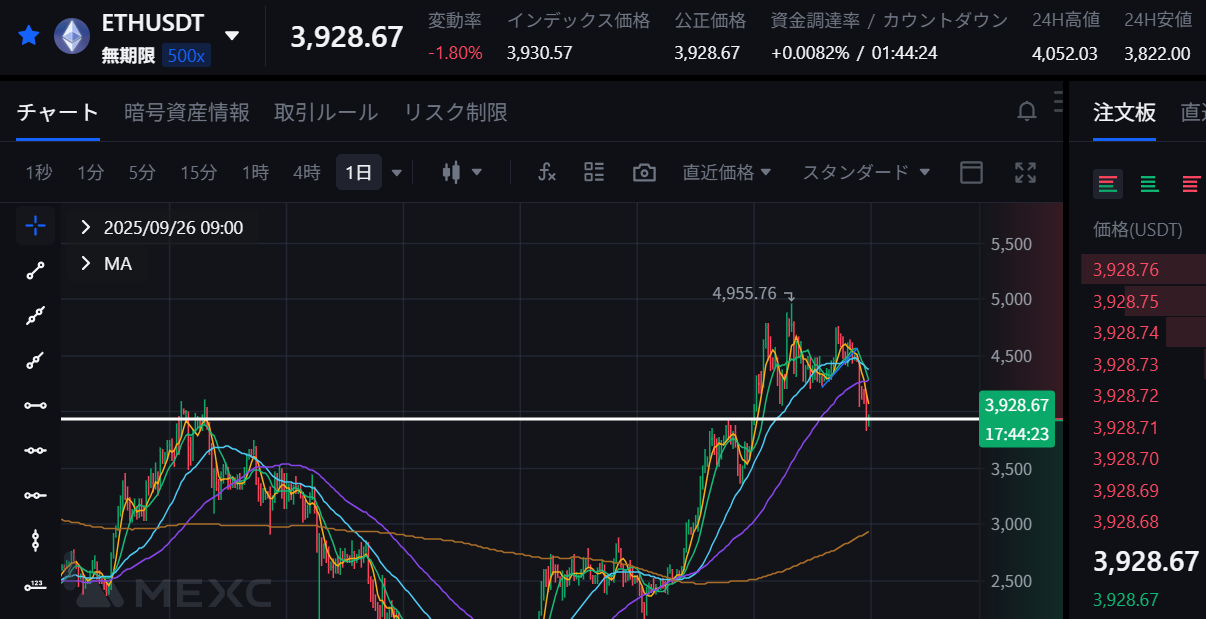Image resolution: width=1206 pixels, height=619 pixels.
Task: Select the 4時 timeframe
Action: click(x=306, y=172)
